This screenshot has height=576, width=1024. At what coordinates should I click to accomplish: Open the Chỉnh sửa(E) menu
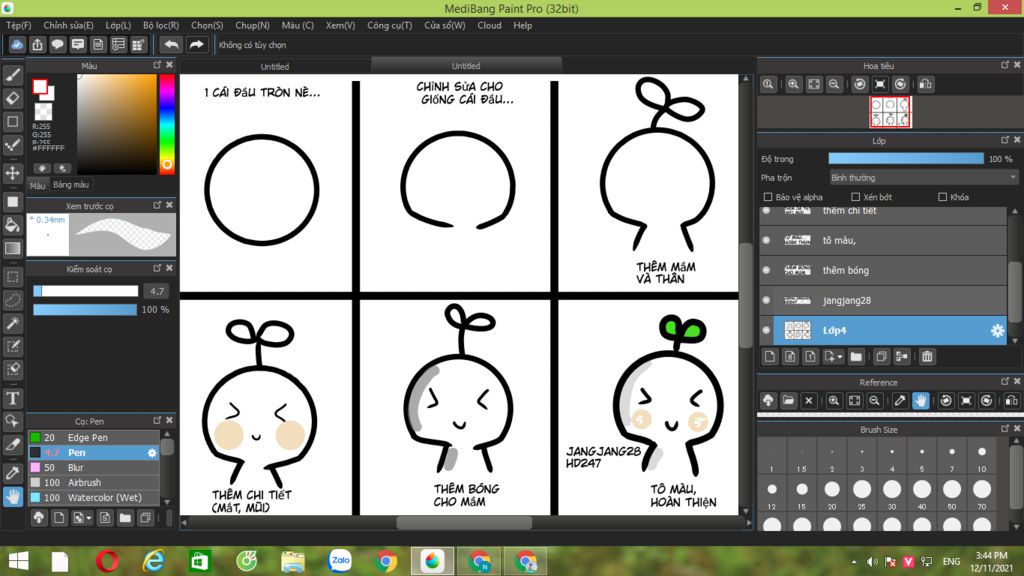click(x=68, y=25)
